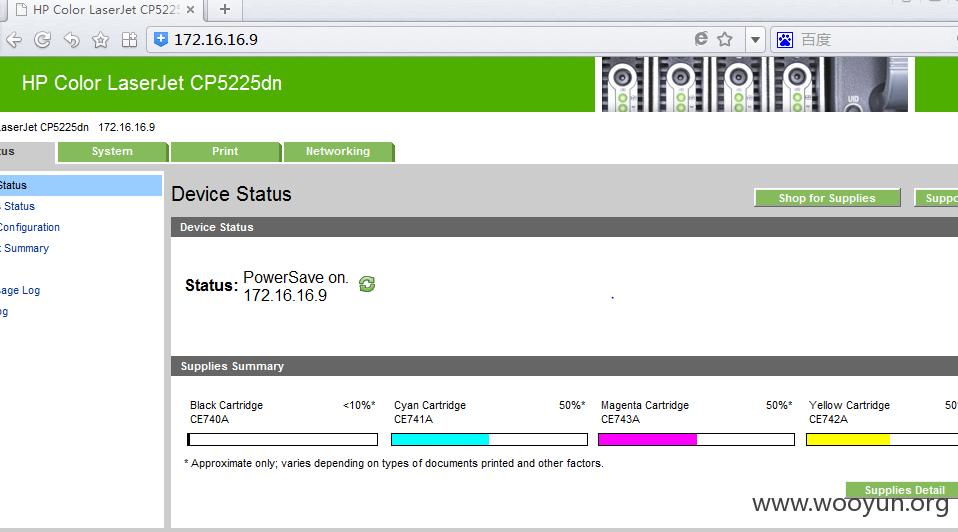Select highlighted Device Status sidebar item
958x532 pixels.
[81, 185]
